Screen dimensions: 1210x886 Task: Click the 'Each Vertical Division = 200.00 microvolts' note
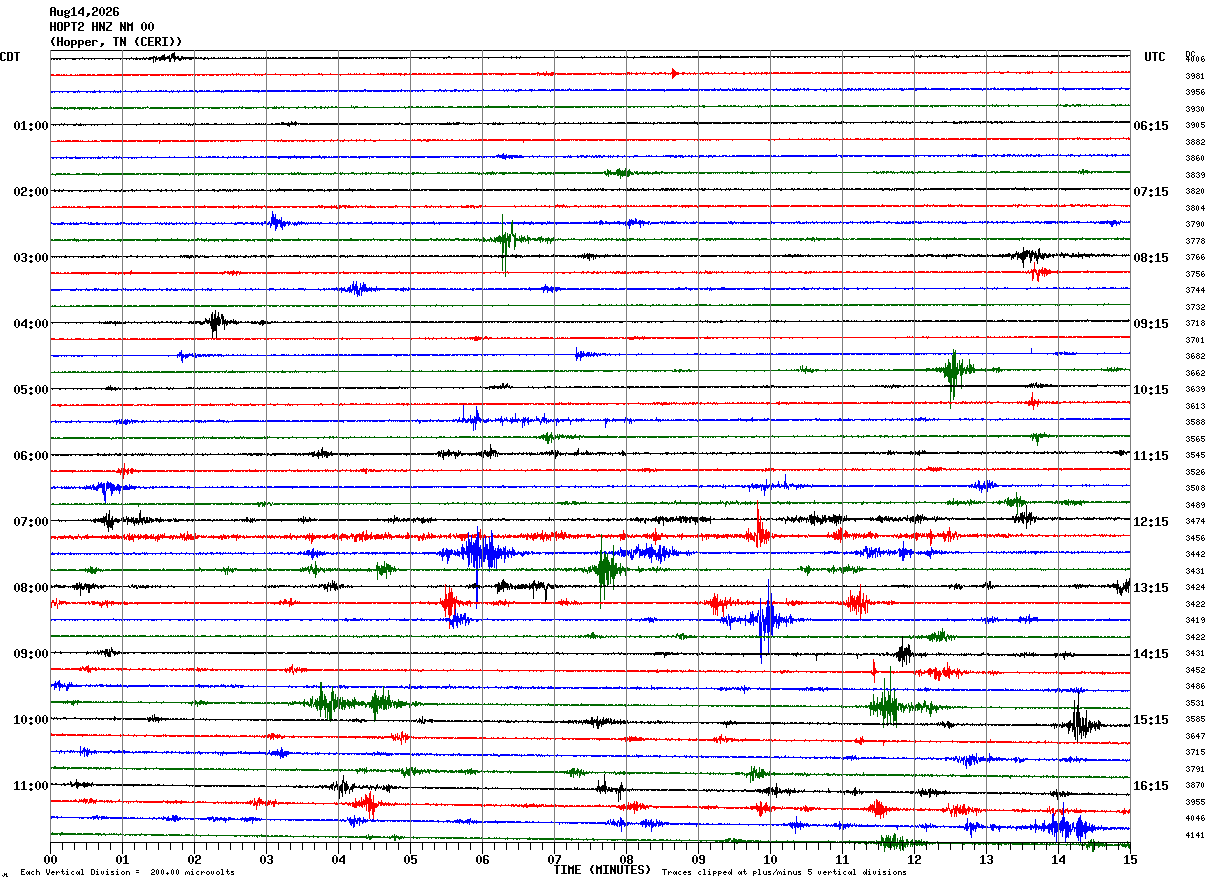click(127, 873)
